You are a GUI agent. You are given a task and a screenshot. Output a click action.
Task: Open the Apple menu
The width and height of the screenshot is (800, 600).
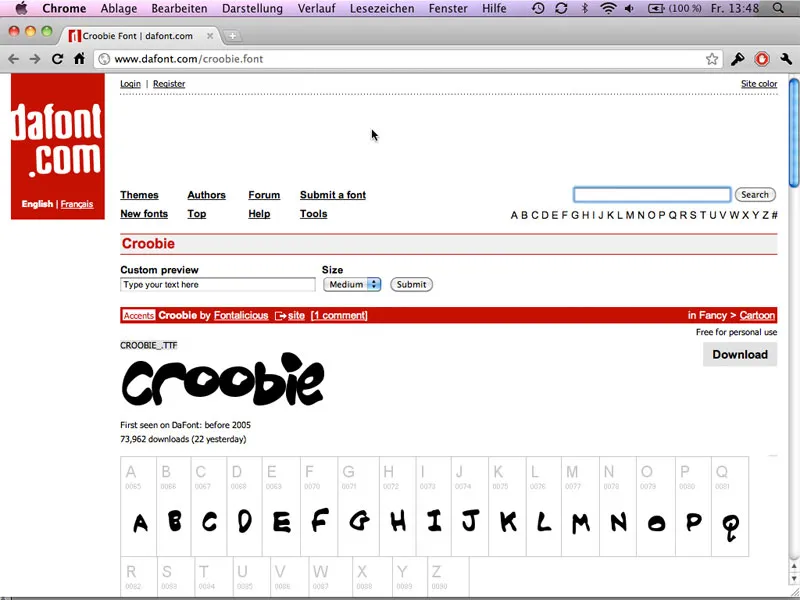[x=21, y=8]
